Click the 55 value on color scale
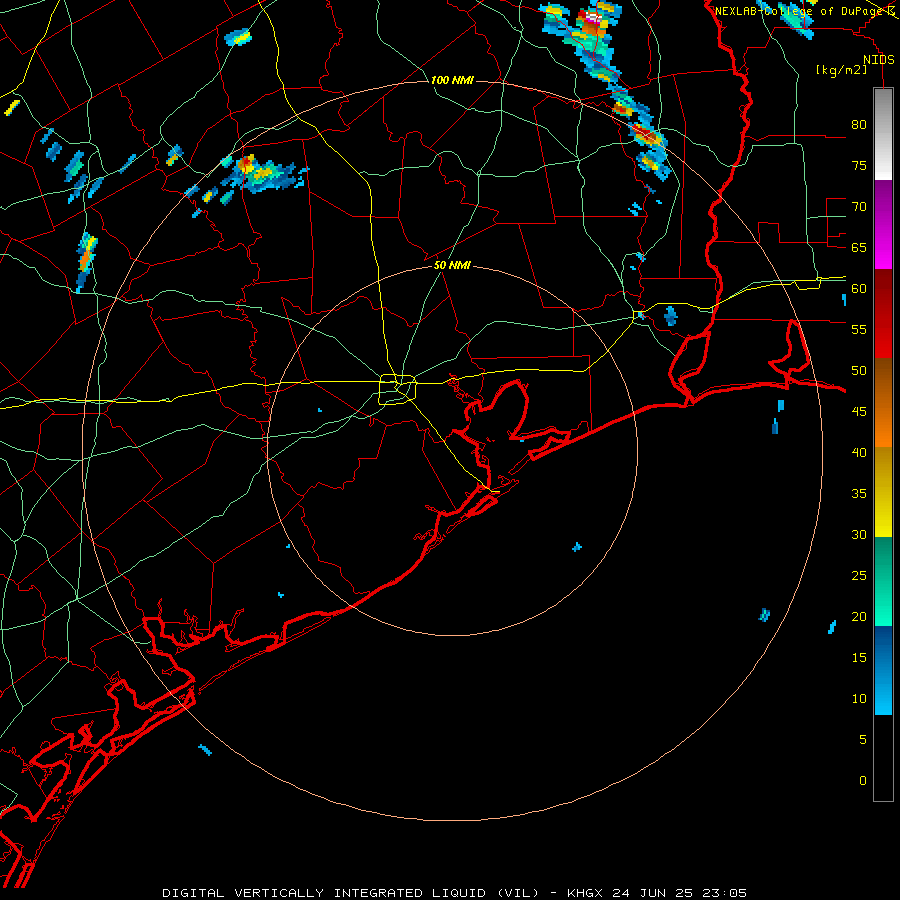 coord(859,329)
